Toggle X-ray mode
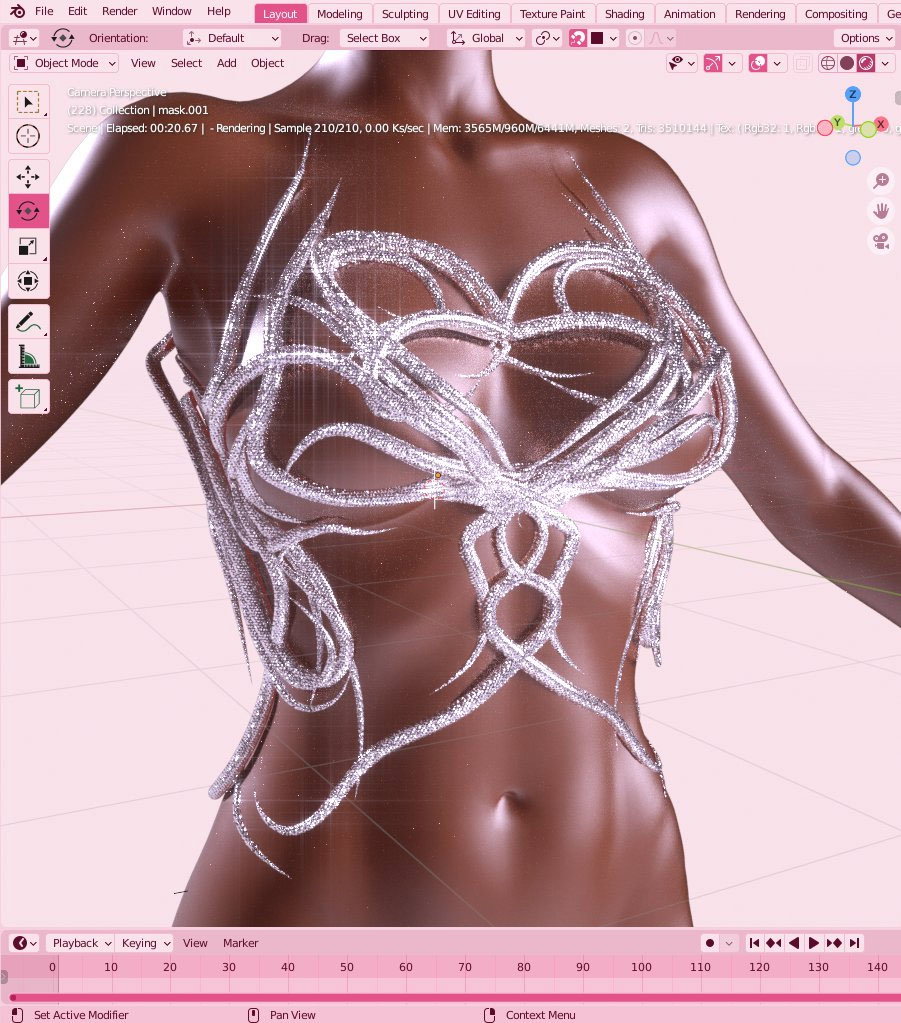Screen dimensions: 901x1023 click(x=802, y=63)
